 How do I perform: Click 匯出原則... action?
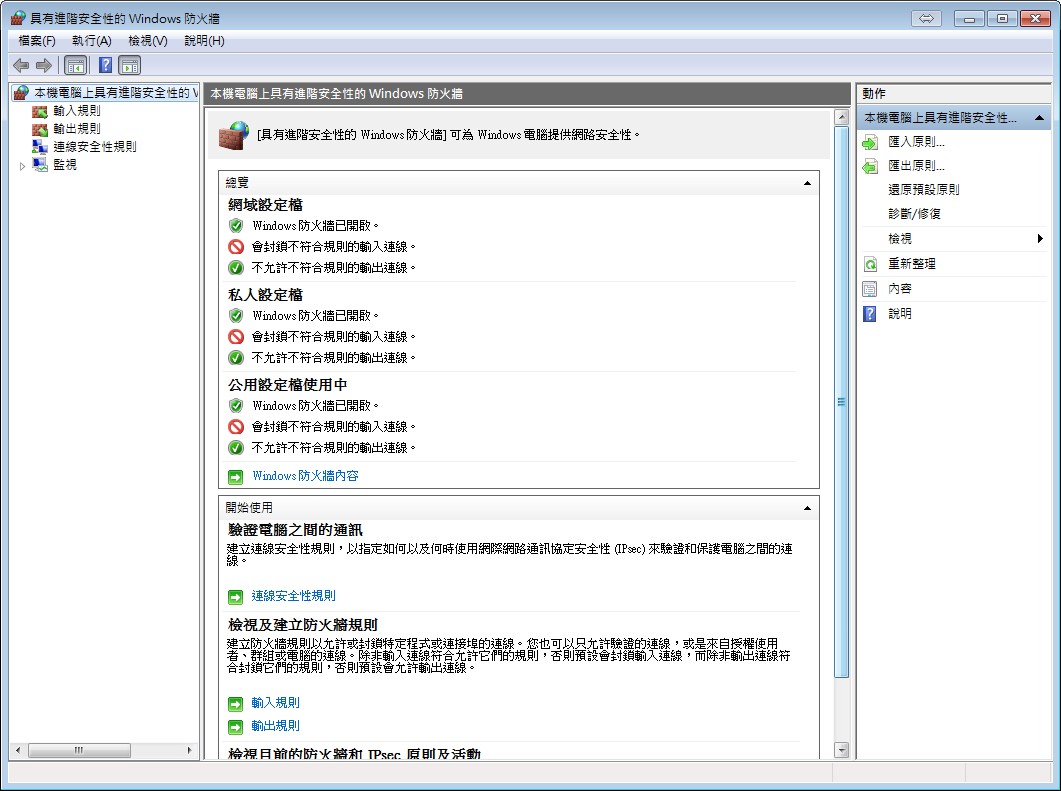(x=916, y=166)
